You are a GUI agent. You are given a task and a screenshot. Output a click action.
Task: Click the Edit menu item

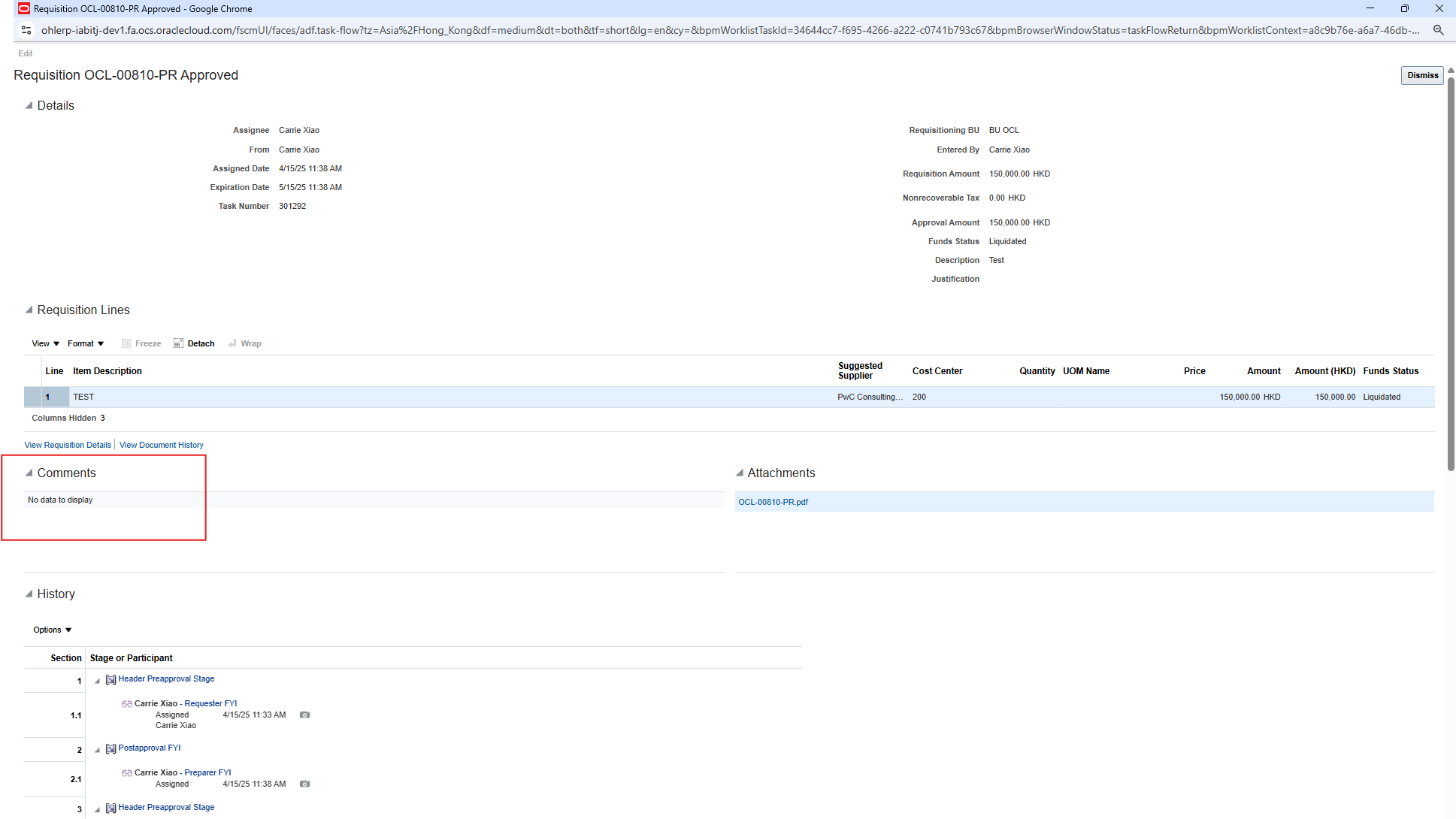coord(25,53)
